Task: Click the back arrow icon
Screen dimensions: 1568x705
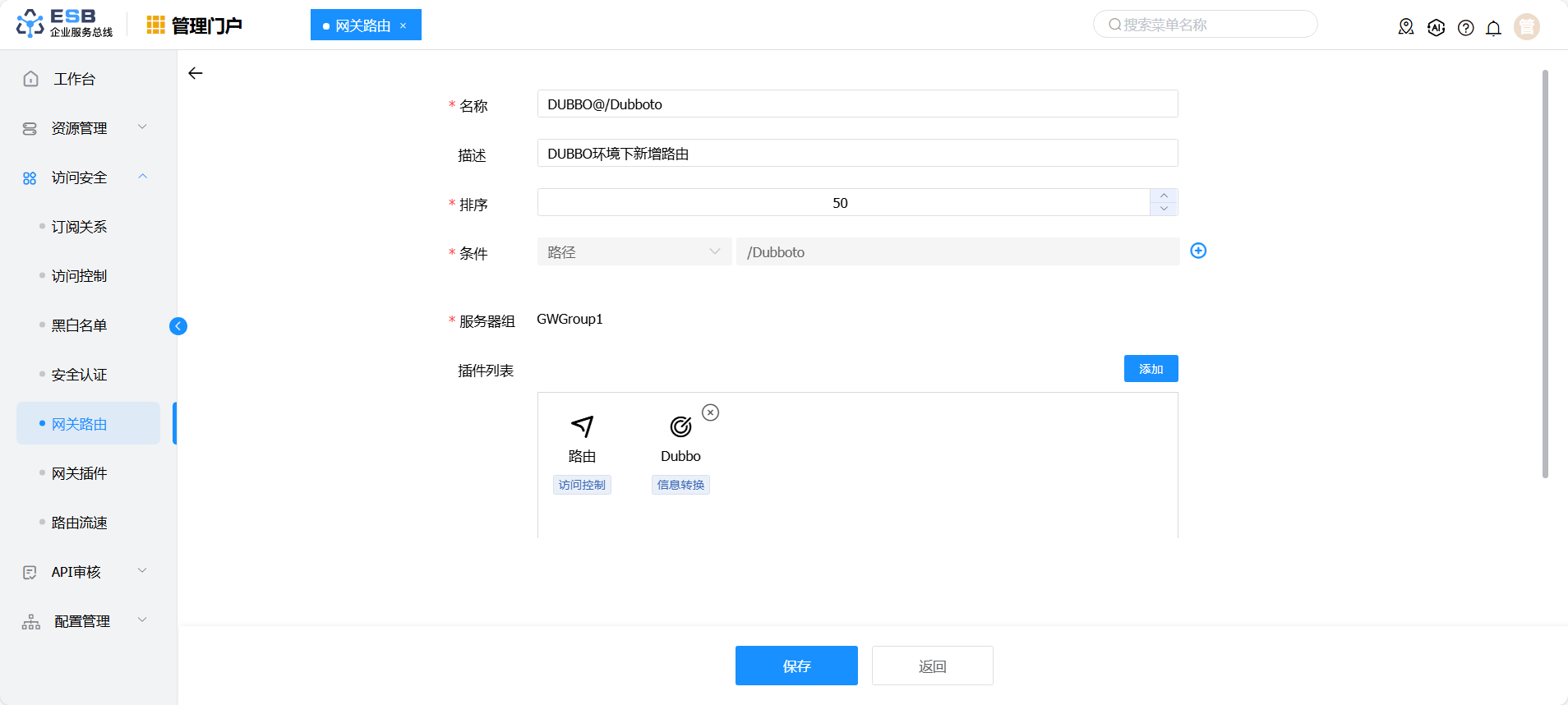Action: click(x=196, y=73)
